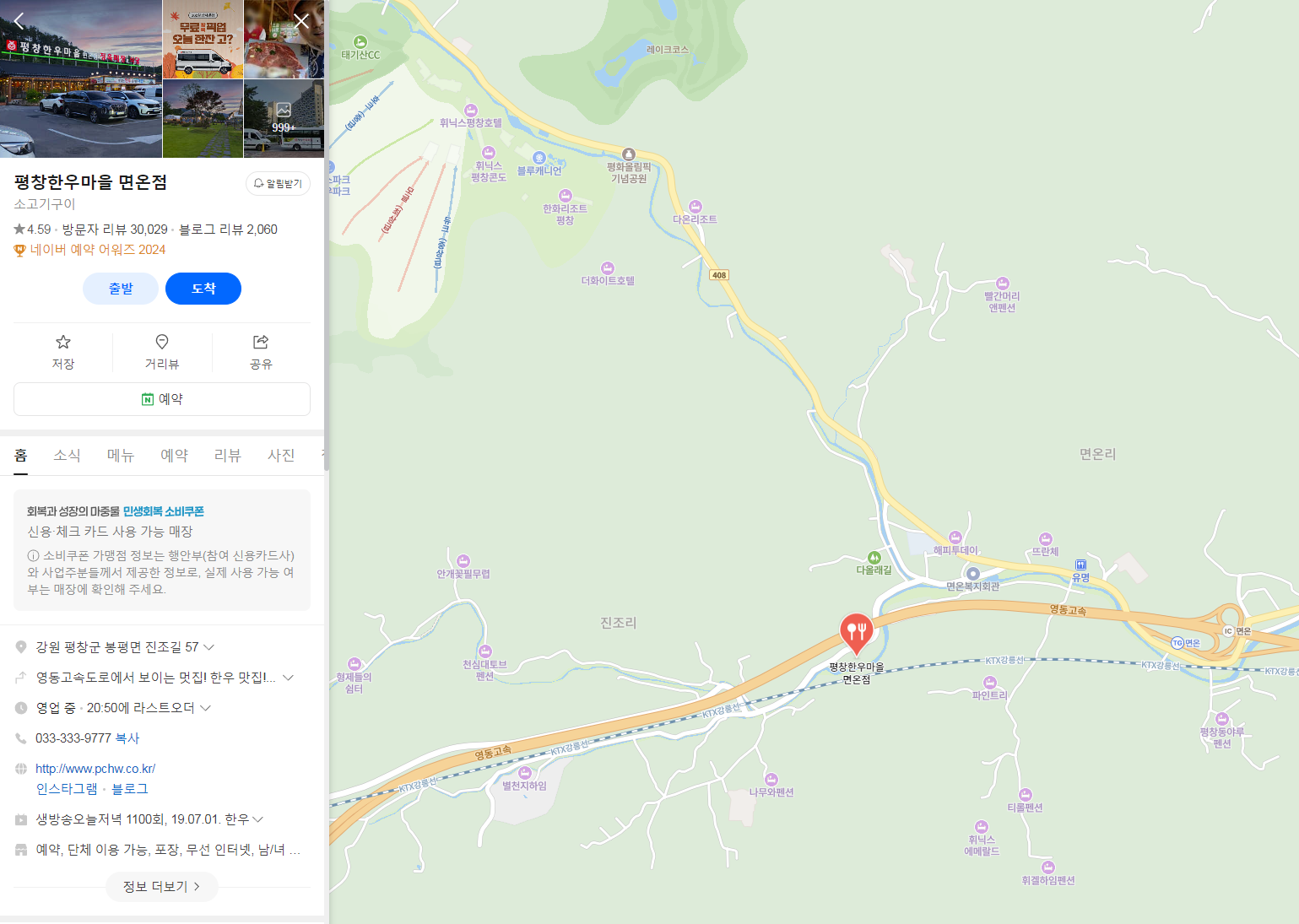Screen dimensions: 1299x924
Task: Select the 태기산CC golf marker
Action: tap(360, 42)
